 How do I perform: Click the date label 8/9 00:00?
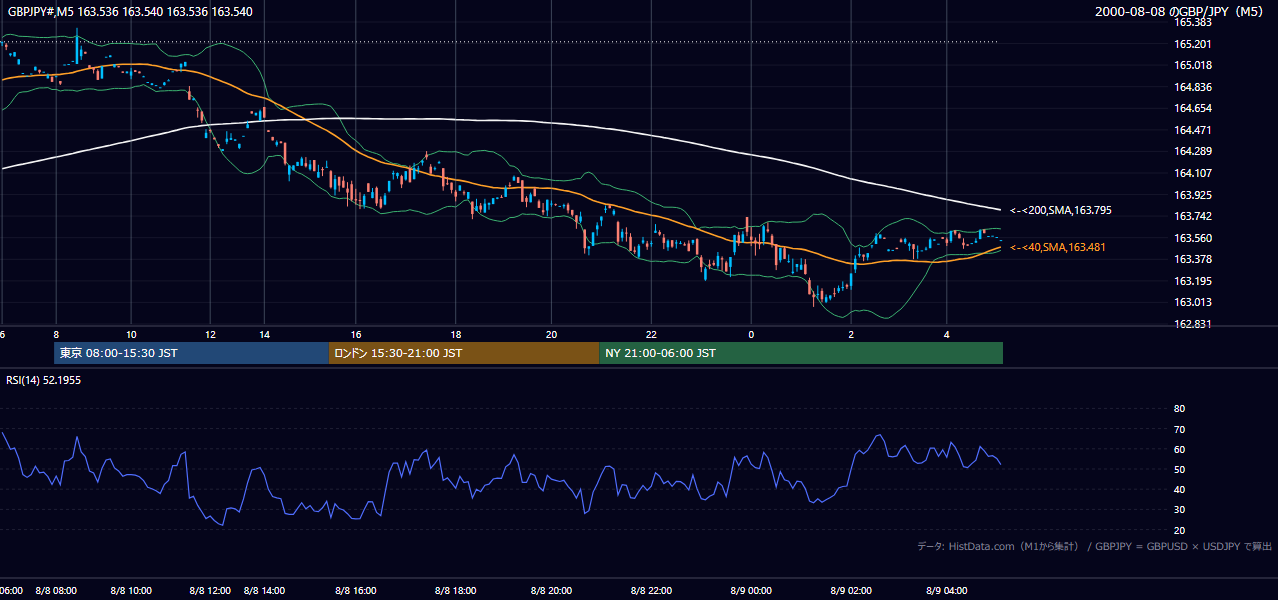pyautogui.click(x=751, y=591)
